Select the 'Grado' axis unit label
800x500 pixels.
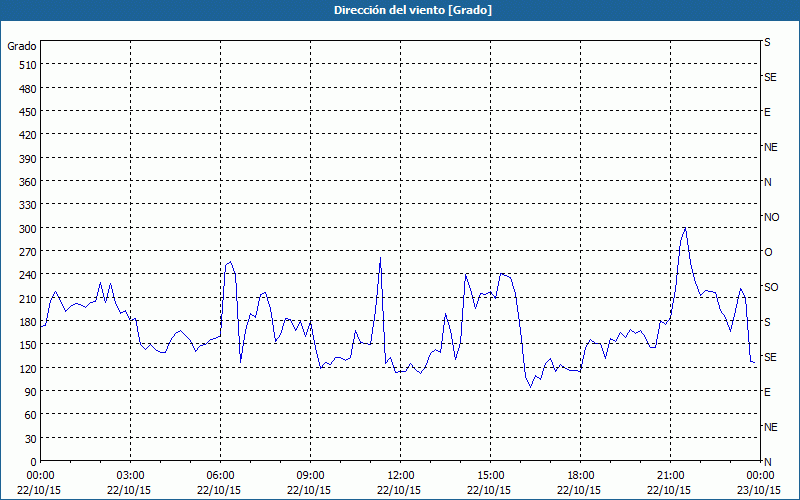point(22,46)
